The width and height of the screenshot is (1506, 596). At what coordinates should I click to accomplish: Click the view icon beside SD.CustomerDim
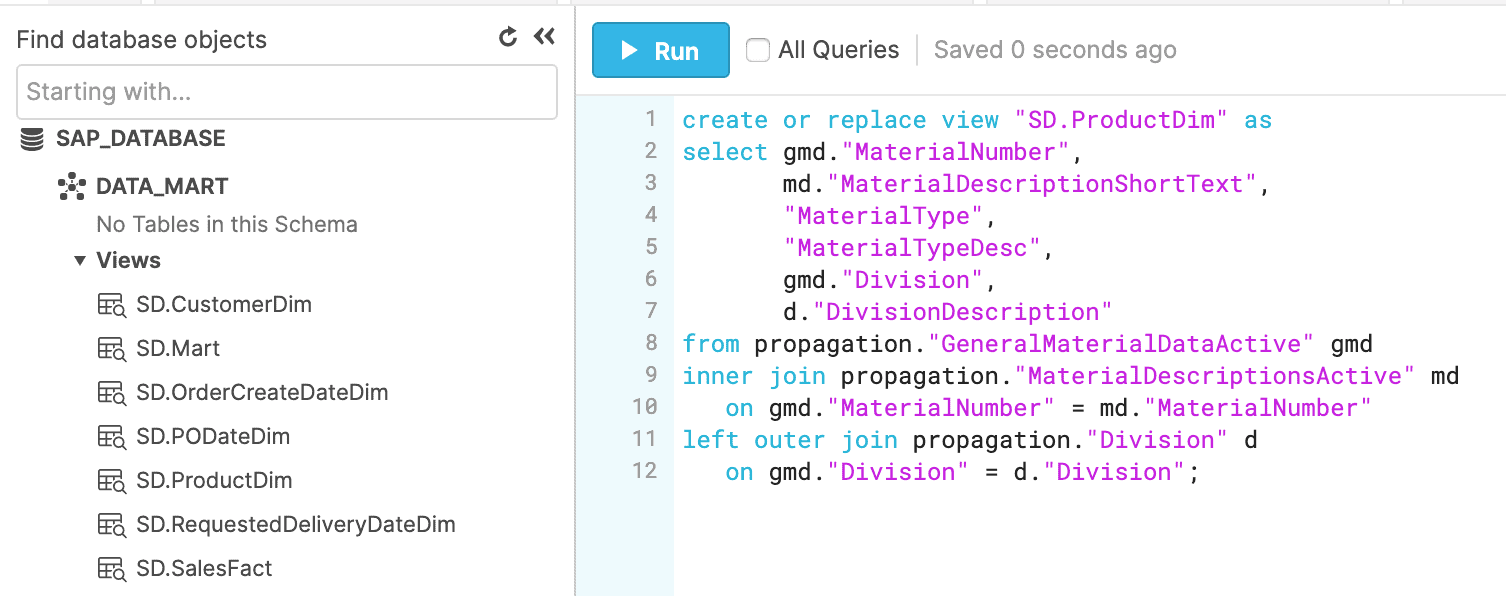pyautogui.click(x=111, y=305)
